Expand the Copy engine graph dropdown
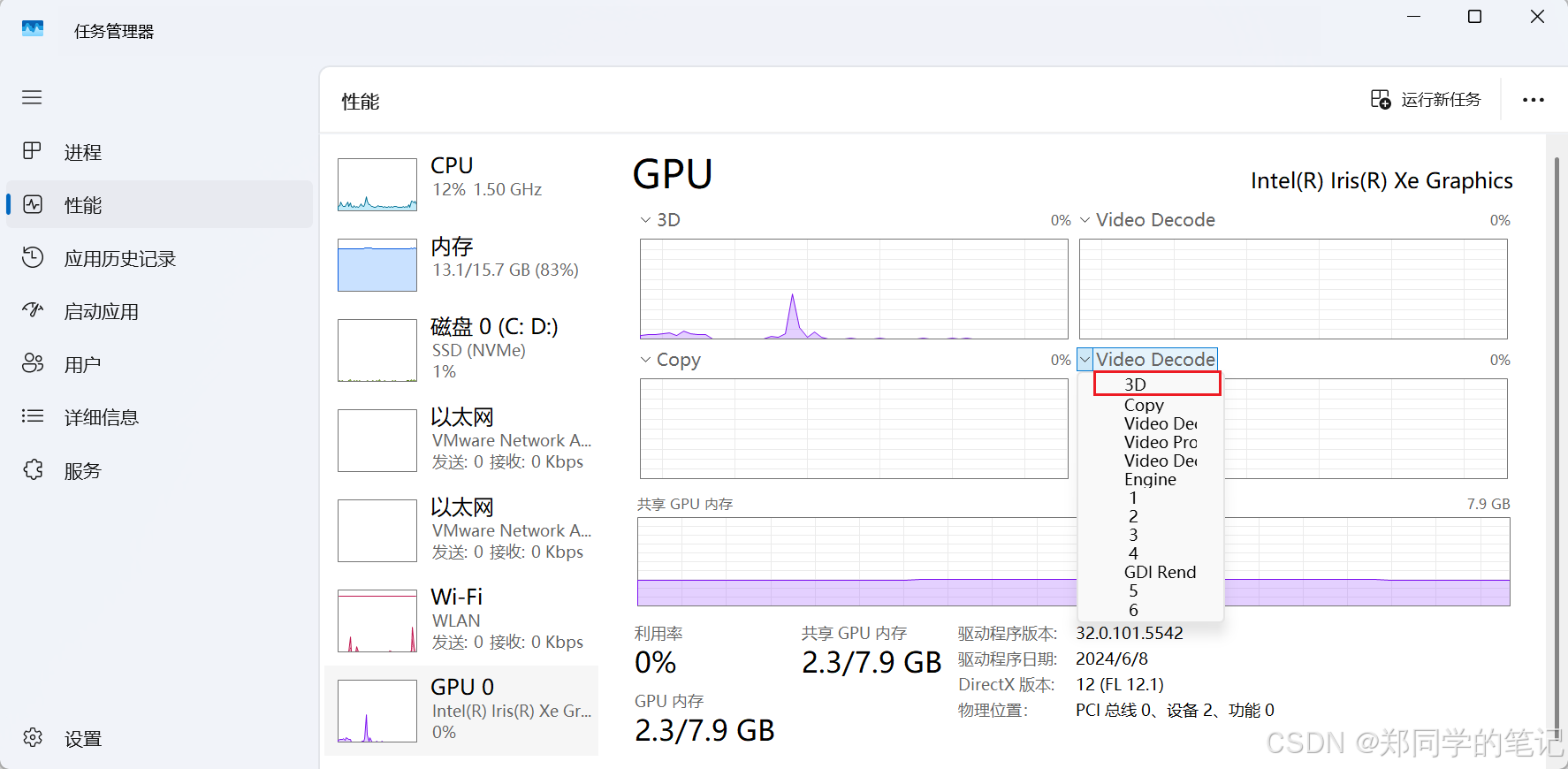Viewport: 1568px width, 769px height. pos(645,360)
